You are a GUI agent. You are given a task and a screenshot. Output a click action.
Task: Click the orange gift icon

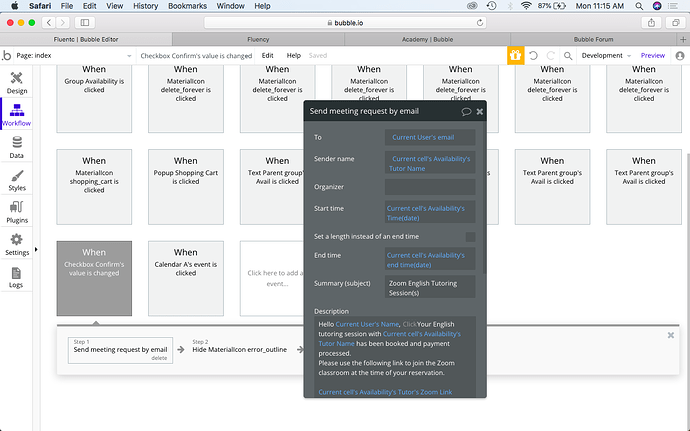click(515, 55)
